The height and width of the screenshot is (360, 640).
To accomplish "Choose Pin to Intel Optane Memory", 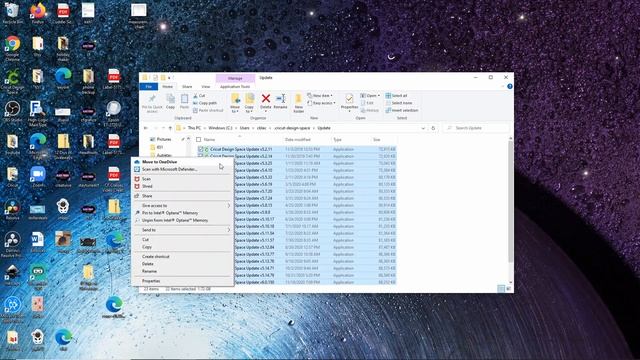I will tap(182, 213).
